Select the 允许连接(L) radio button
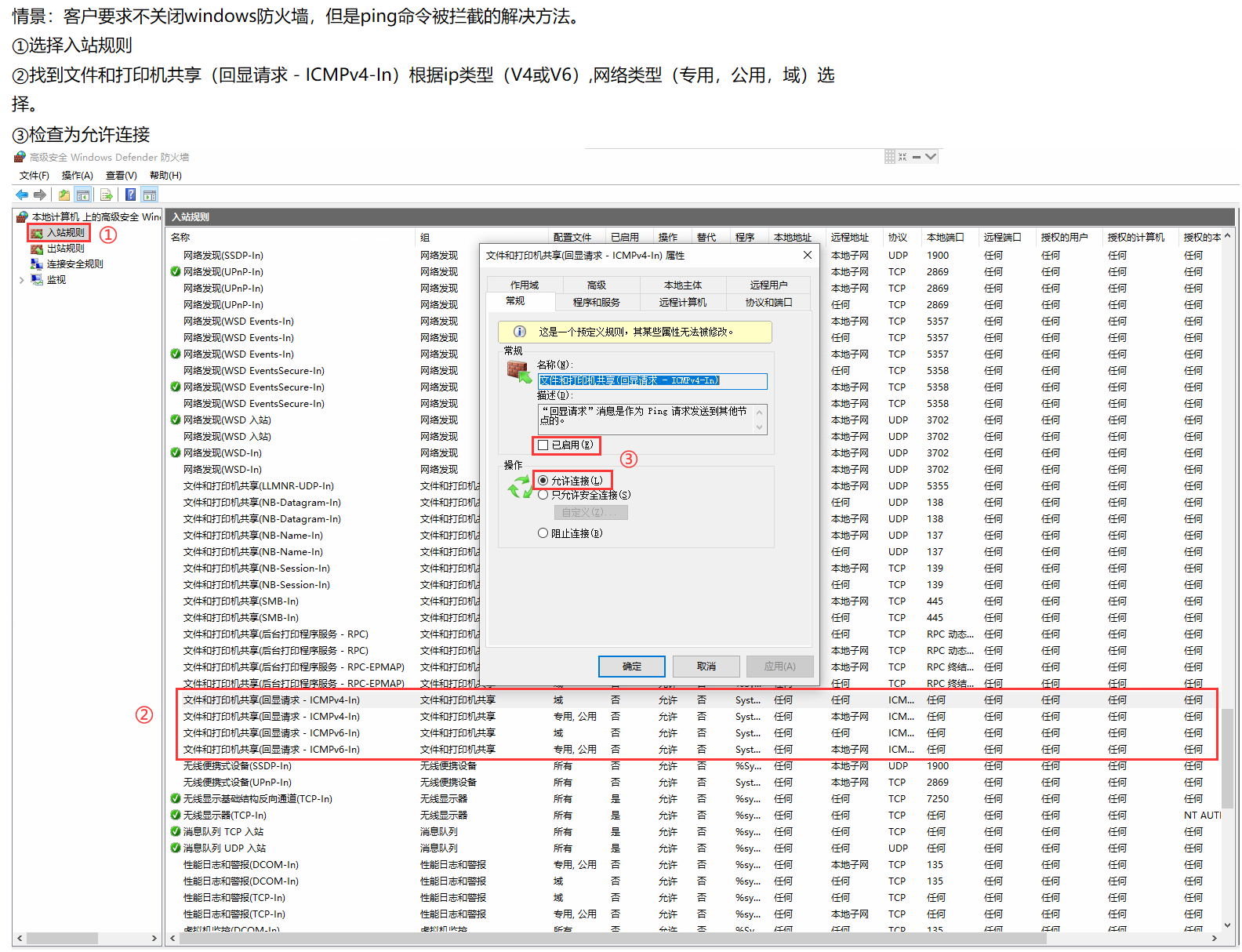Screen dimensions: 1242x952 (543, 481)
